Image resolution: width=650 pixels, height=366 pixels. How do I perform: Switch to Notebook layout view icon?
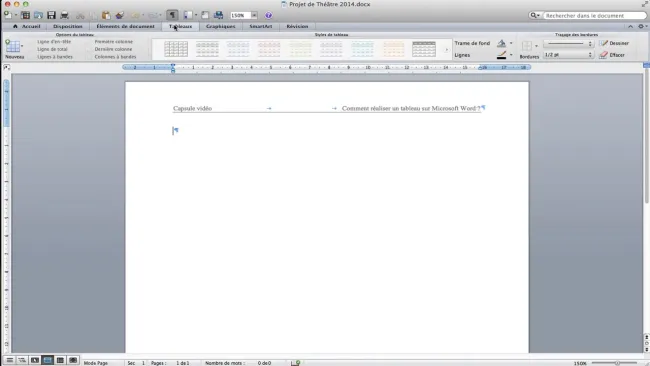coord(61,360)
